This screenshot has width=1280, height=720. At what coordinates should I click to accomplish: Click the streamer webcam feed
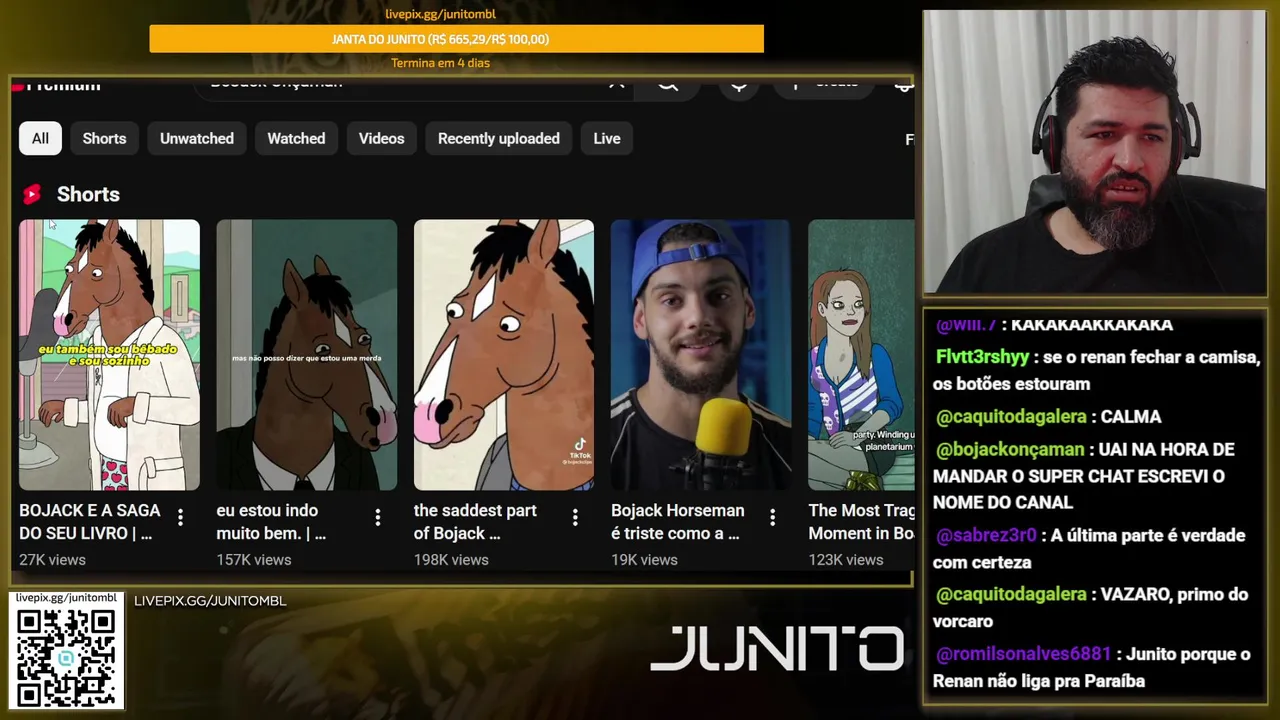(x=1094, y=152)
